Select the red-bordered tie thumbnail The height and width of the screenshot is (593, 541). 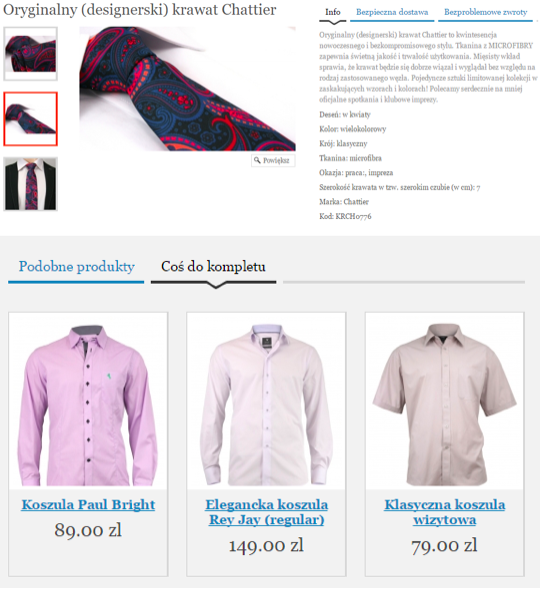(31, 119)
